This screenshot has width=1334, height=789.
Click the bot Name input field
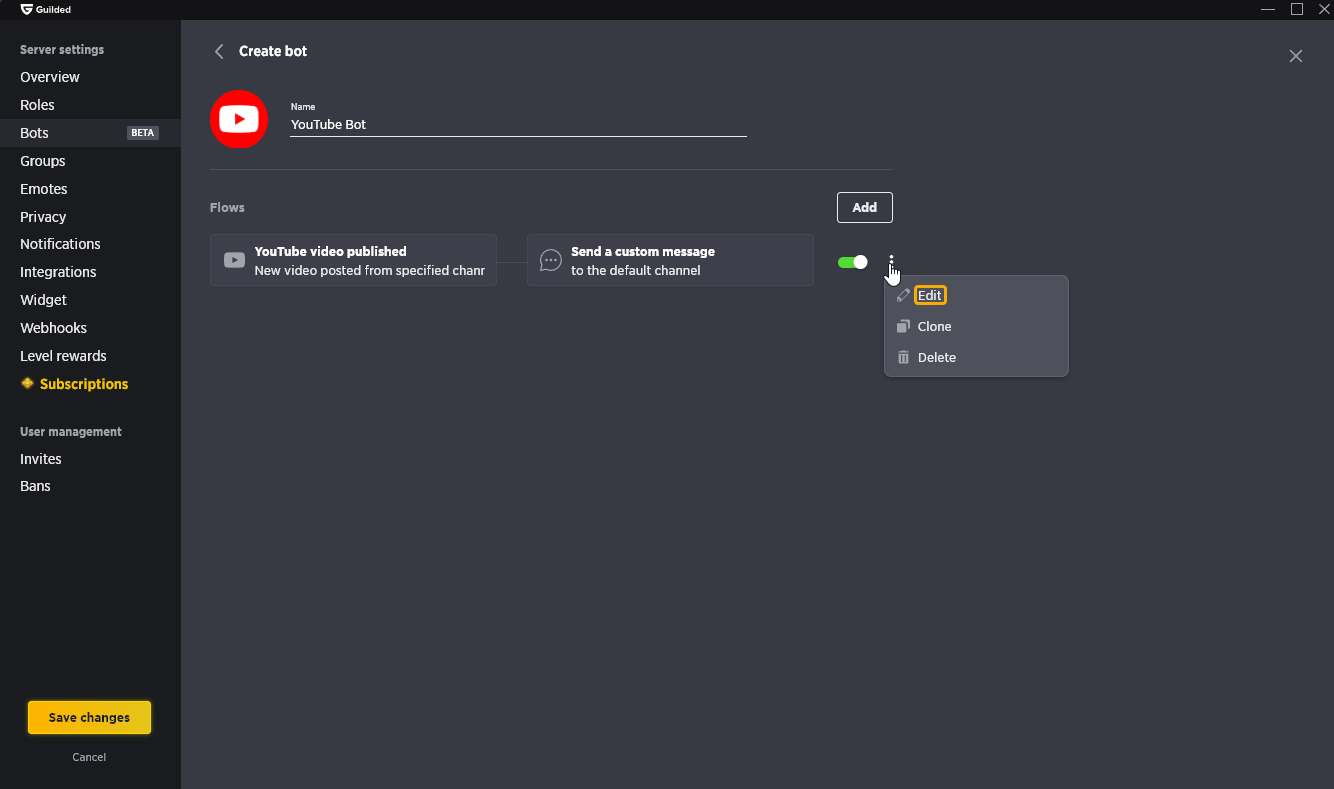pyautogui.click(x=518, y=125)
